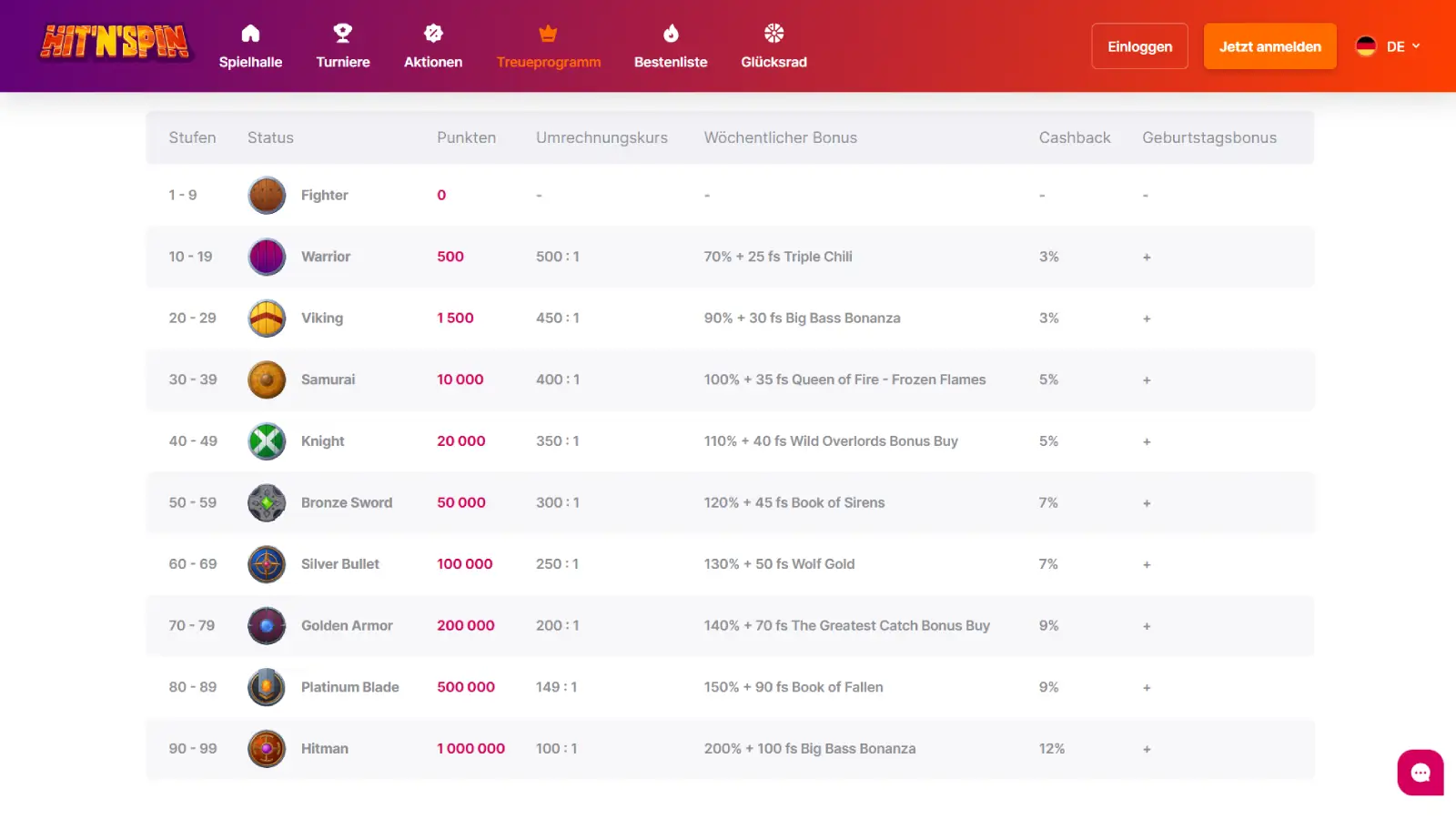Screen dimensions: 1456x819
Task: Click the level range 1 - 9
Action: tap(182, 195)
